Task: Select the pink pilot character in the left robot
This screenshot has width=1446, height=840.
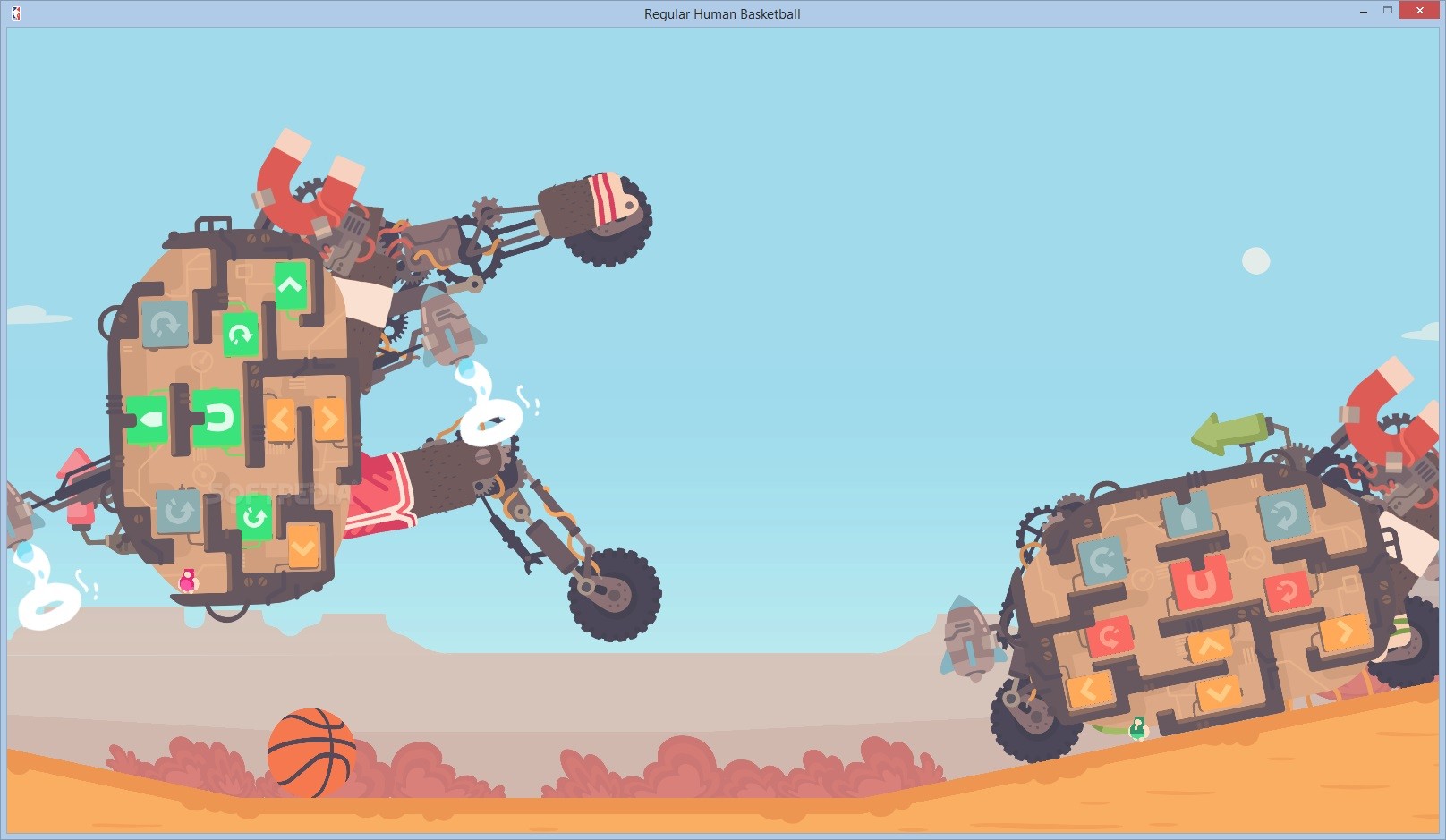Action: [187, 581]
